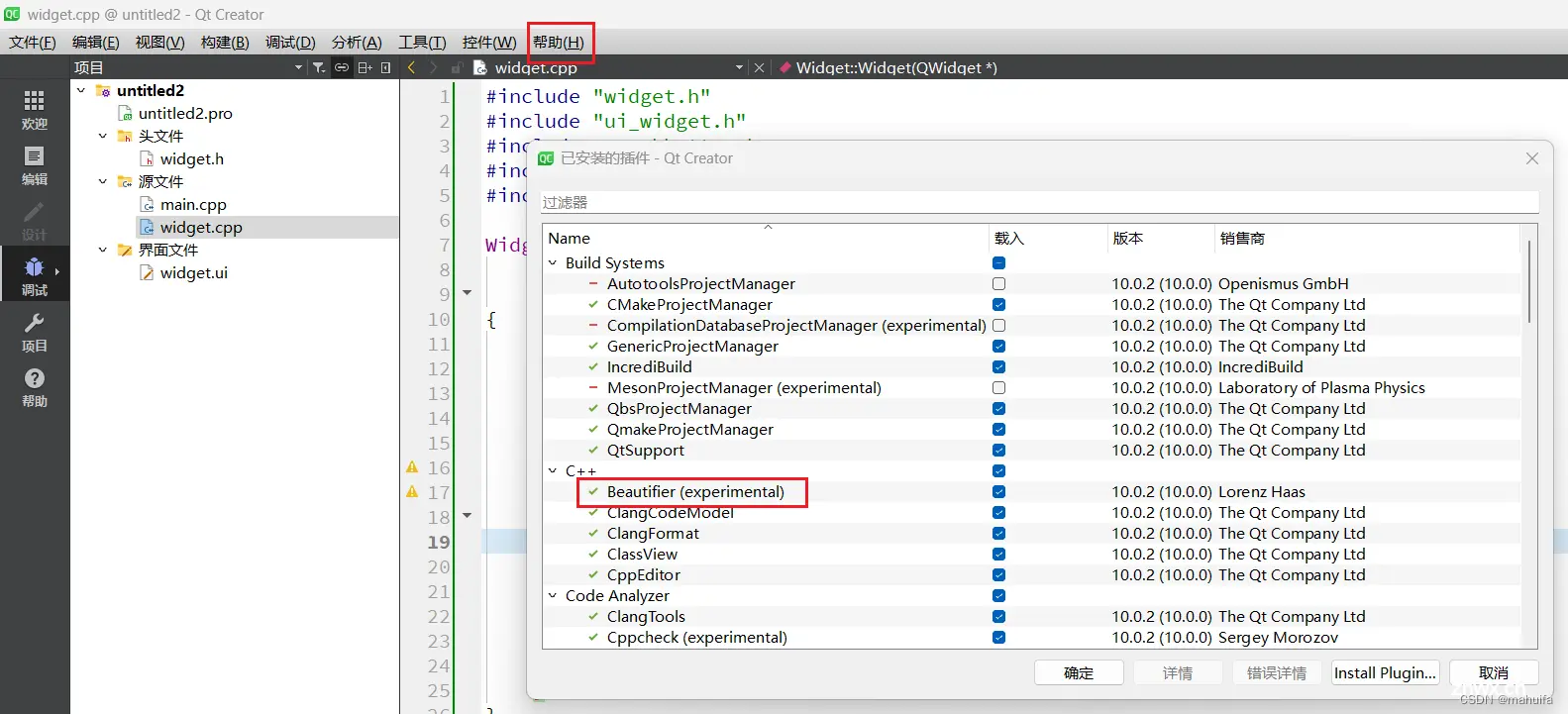Focus the 过滤器 filter input field
1568x714 pixels.
[x=1040, y=202]
